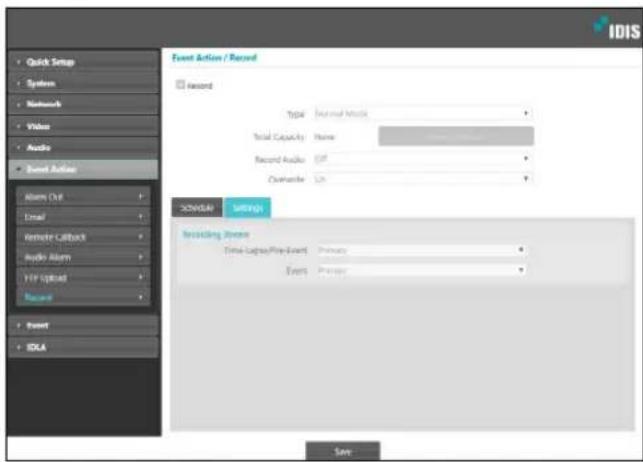Open the Event stream dropdown
This screenshot has width=643, height=462.
tap(422, 270)
